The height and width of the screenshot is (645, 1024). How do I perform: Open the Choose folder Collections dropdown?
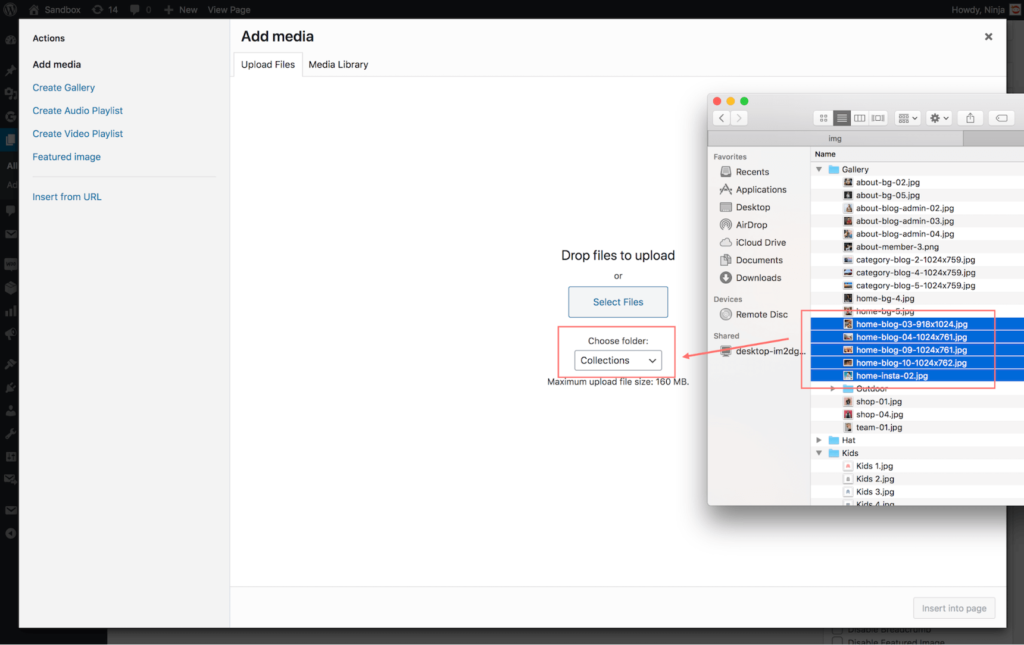(x=617, y=360)
